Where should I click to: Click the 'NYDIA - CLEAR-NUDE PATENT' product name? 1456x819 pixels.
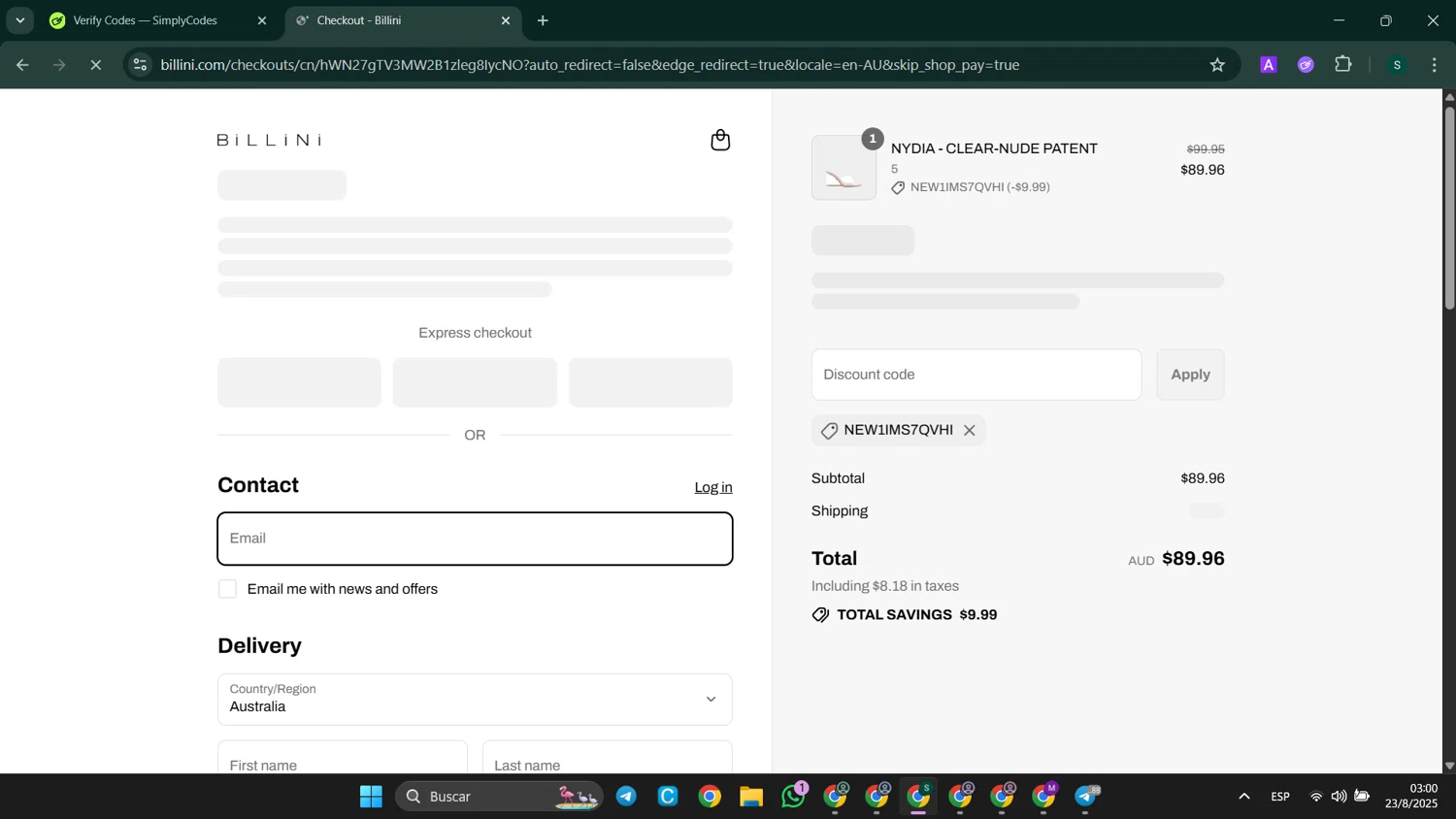click(x=994, y=148)
